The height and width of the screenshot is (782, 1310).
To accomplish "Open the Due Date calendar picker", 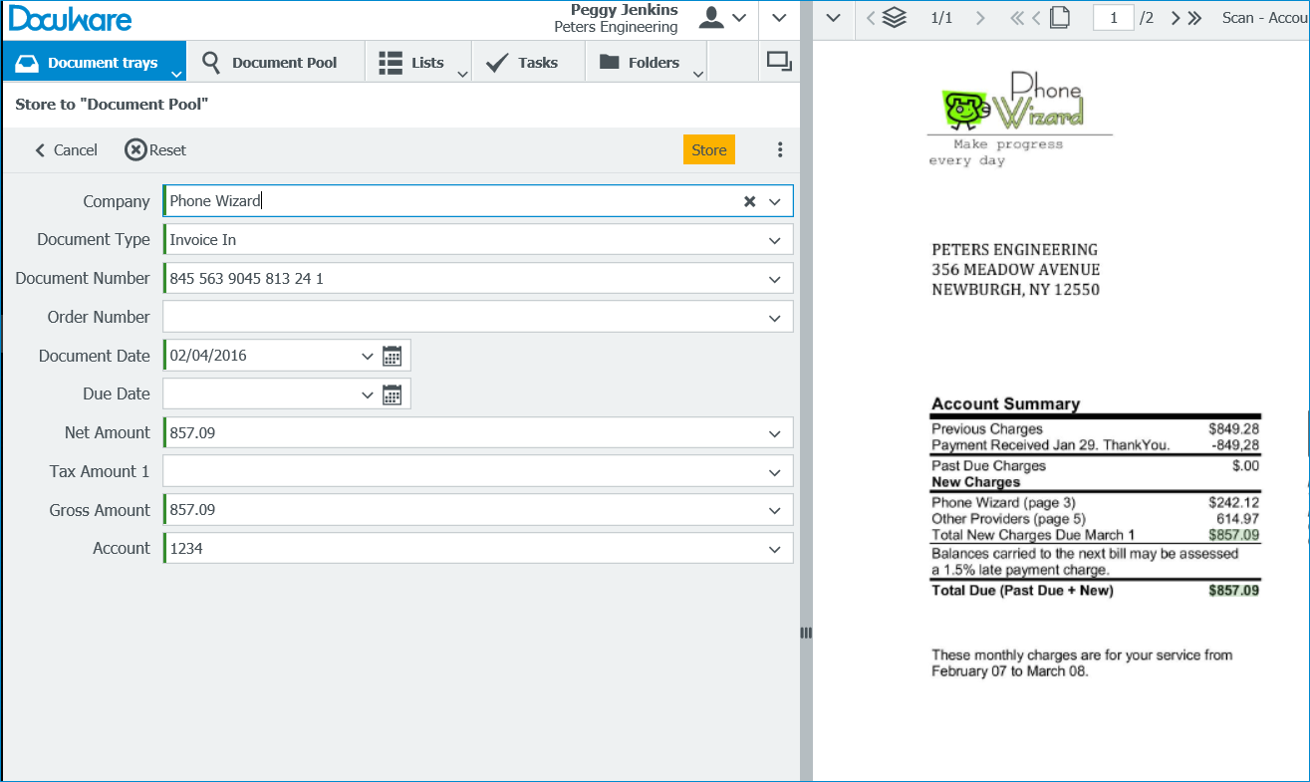I will 392,395.
